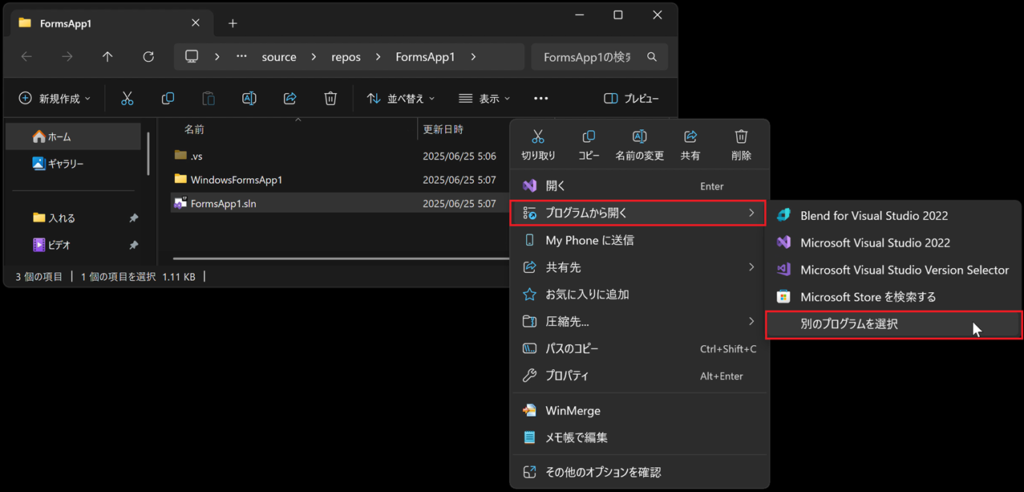1024x492 pixels.
Task: Click お気に入りに追加 menu item
Action: [x=639, y=294]
